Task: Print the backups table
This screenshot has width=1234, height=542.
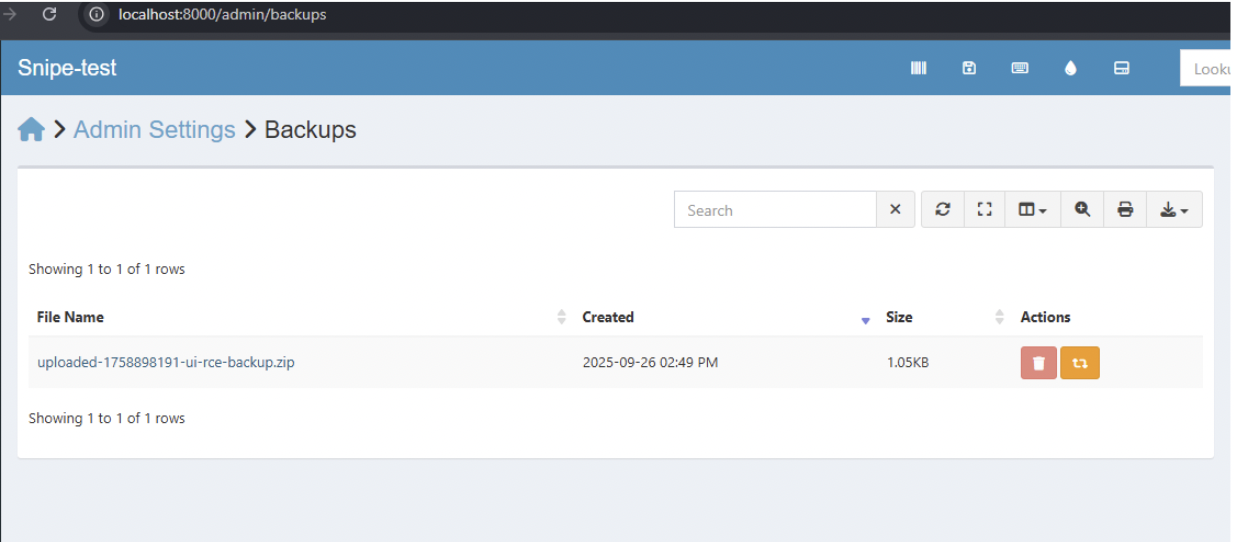Action: (1125, 210)
